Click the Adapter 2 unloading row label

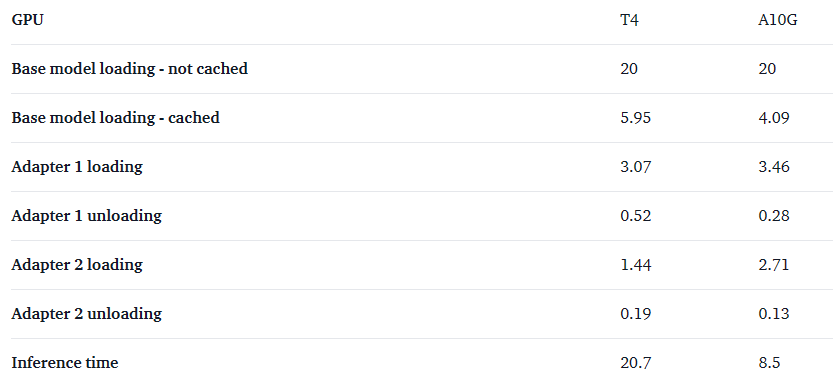tap(87, 313)
